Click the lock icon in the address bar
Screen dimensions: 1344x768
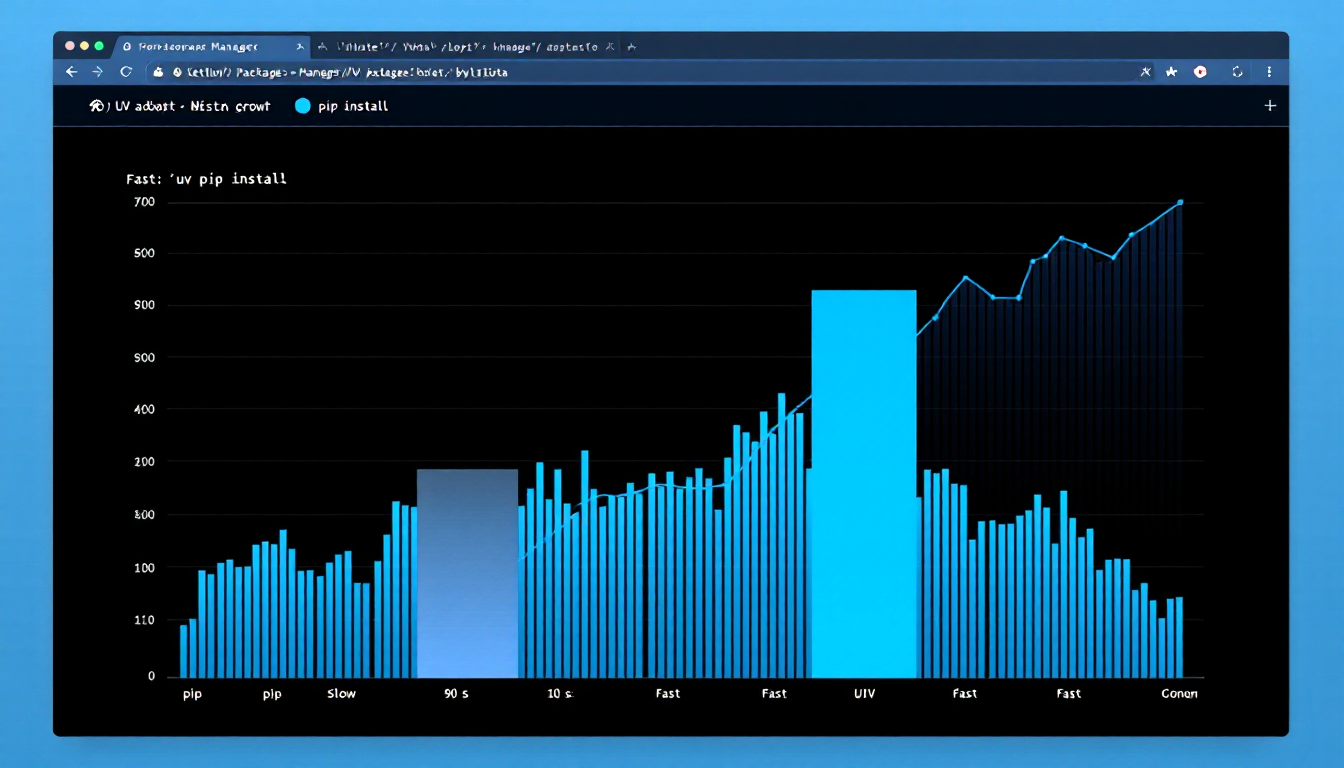coord(159,72)
